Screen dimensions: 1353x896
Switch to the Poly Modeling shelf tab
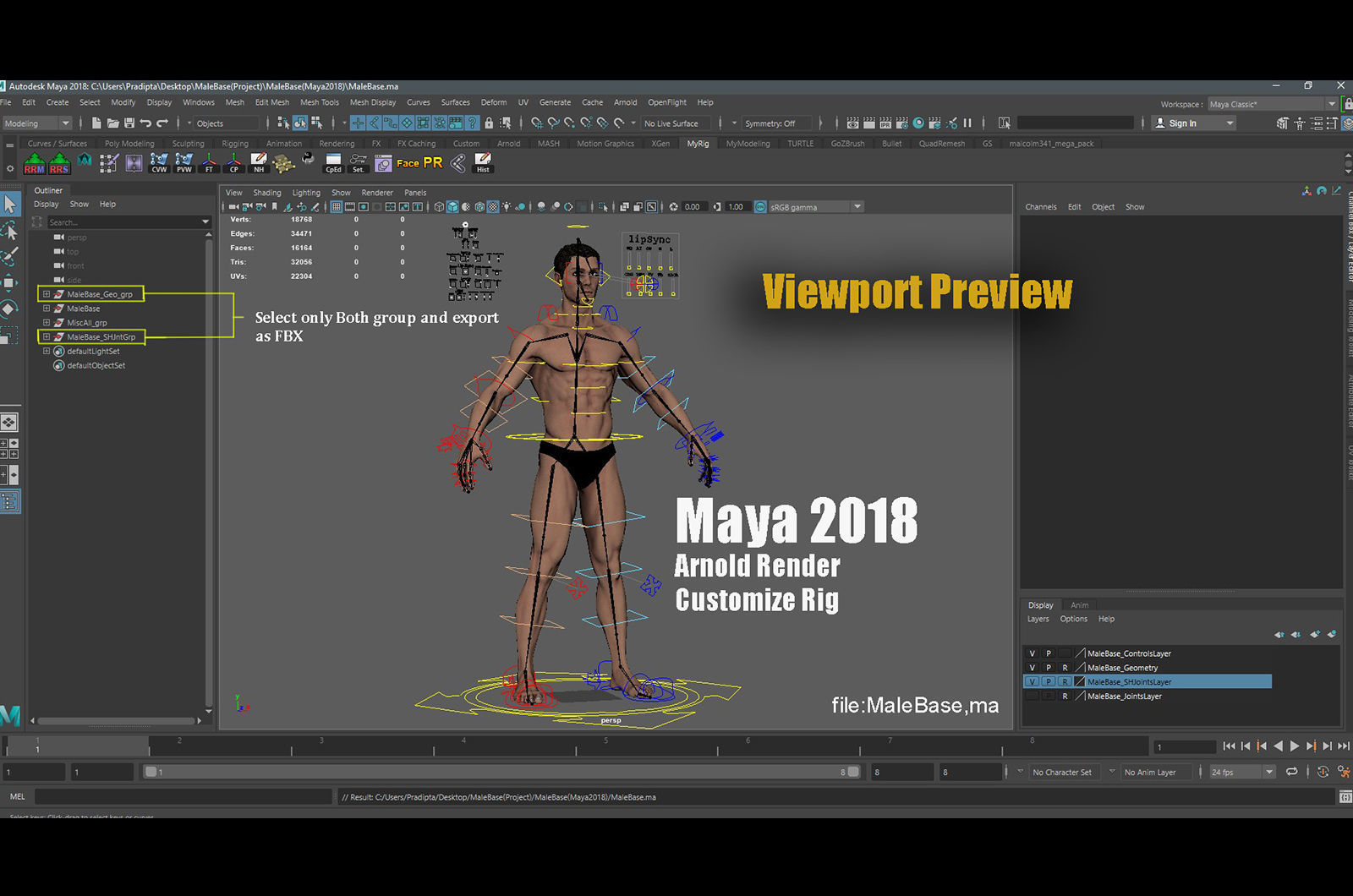129,144
